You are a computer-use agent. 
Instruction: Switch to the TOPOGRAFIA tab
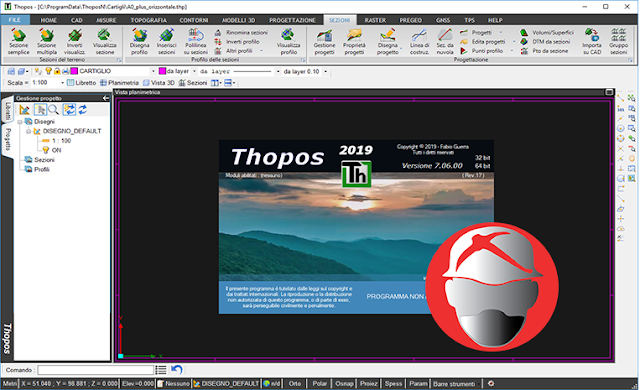click(x=149, y=20)
